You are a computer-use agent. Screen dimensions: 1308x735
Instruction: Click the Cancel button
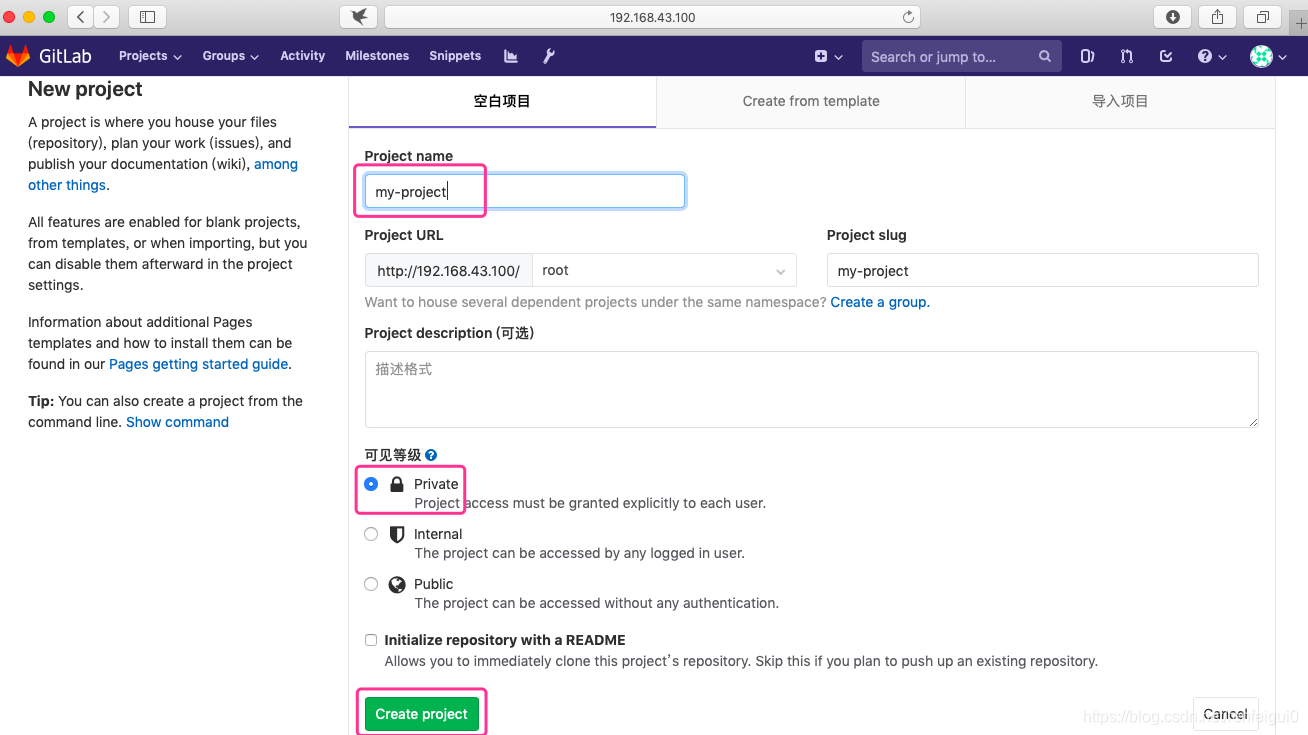(x=1225, y=714)
